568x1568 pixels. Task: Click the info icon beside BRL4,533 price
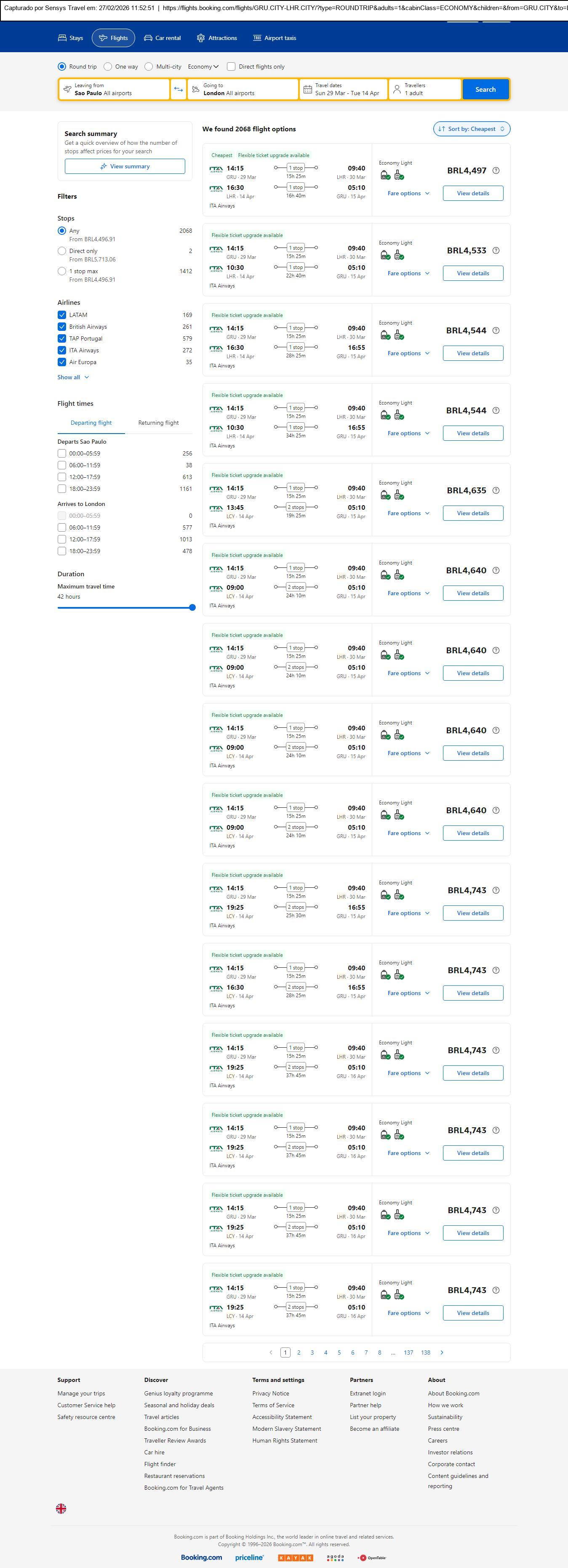pos(496,251)
